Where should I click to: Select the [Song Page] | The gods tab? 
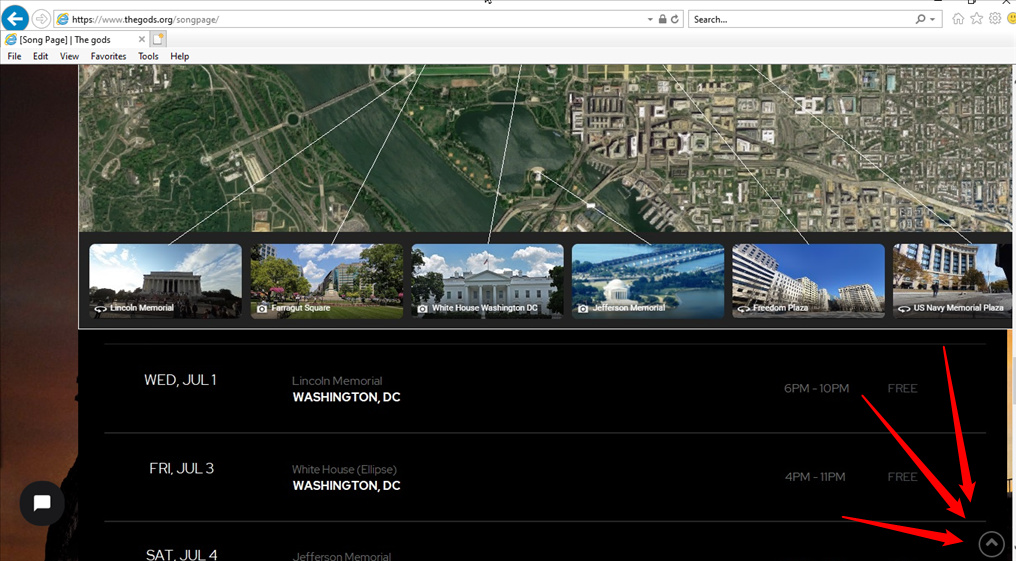point(75,40)
